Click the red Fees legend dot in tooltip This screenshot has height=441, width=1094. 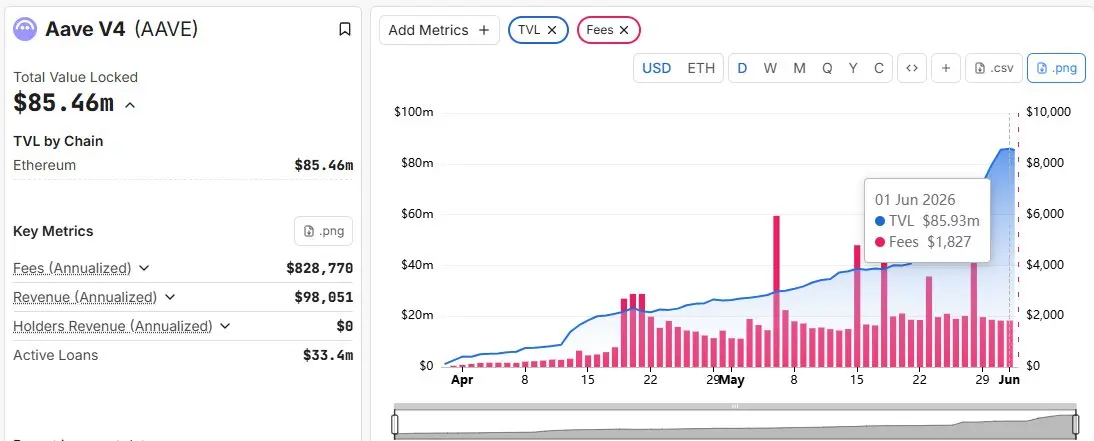880,242
